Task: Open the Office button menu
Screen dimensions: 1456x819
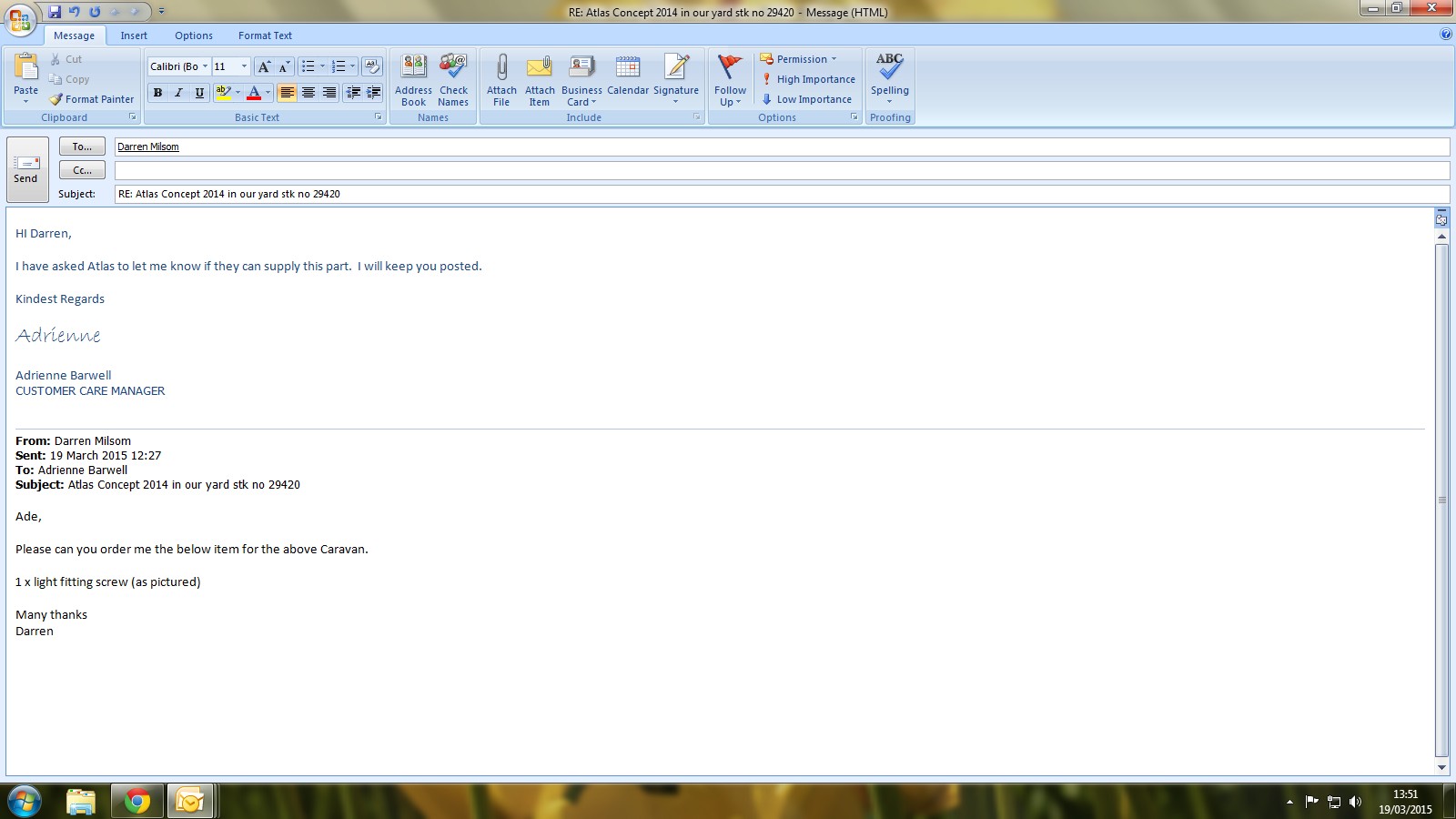Action: coord(20,19)
